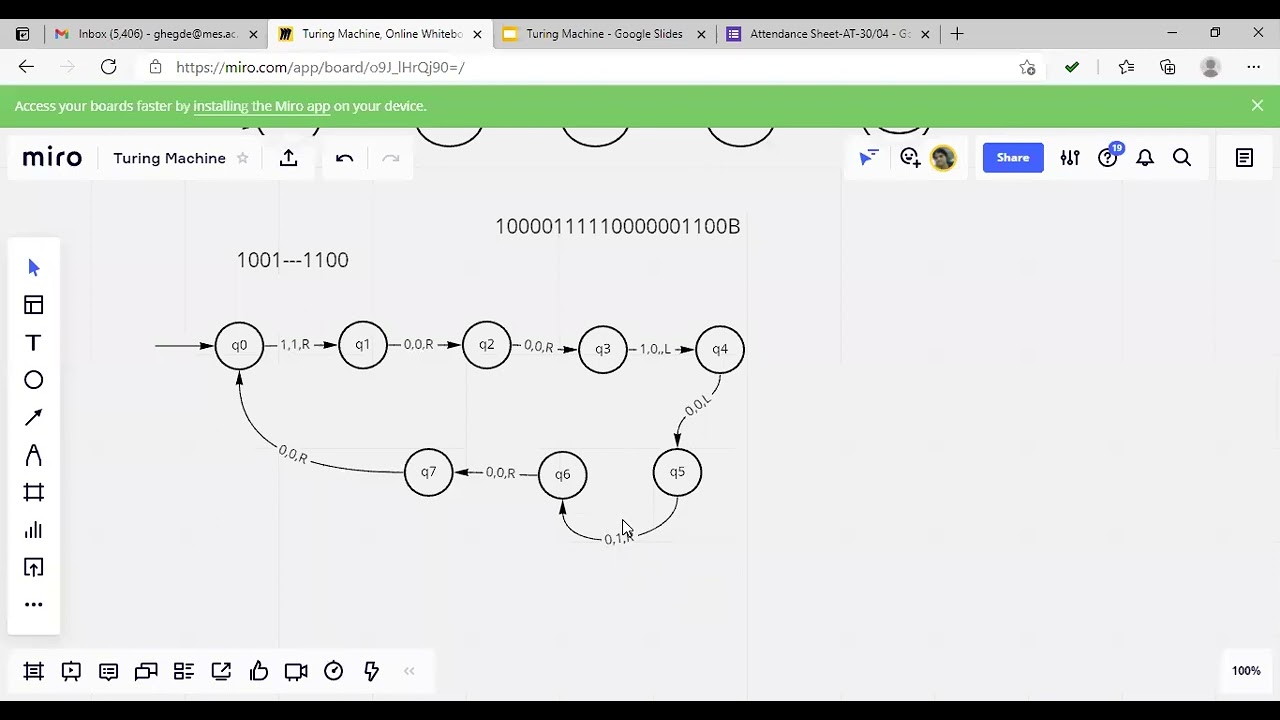1280x720 pixels.
Task: Open comments panel in bottom toolbar
Action: click(109, 671)
